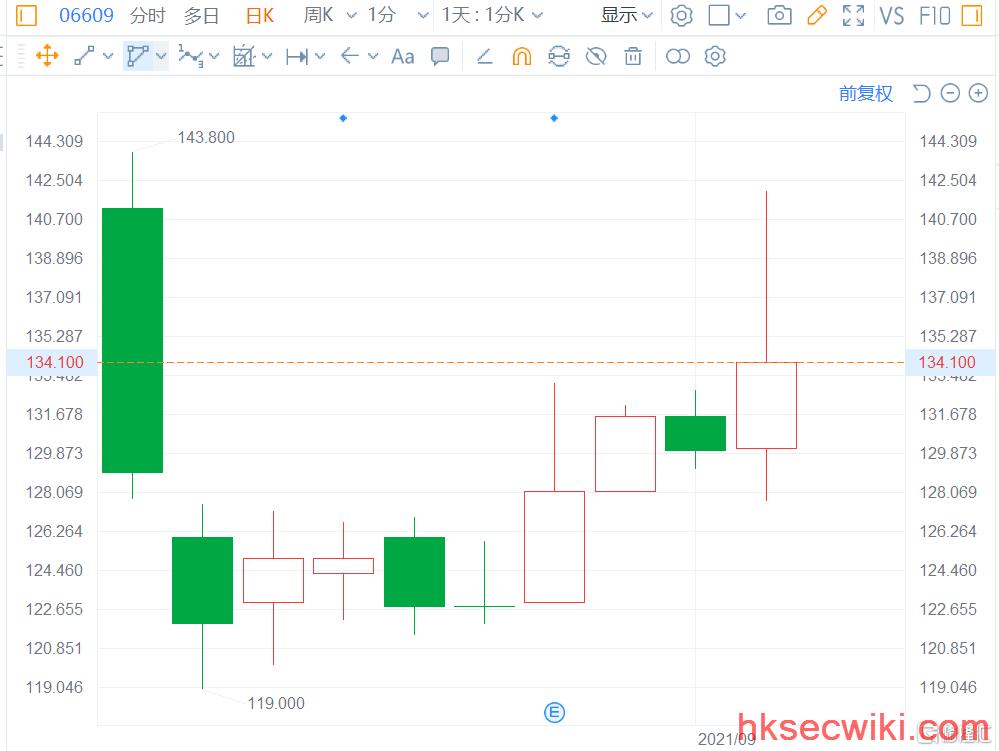
Task: Select the 日K daily candlestick tab
Action: (x=260, y=15)
